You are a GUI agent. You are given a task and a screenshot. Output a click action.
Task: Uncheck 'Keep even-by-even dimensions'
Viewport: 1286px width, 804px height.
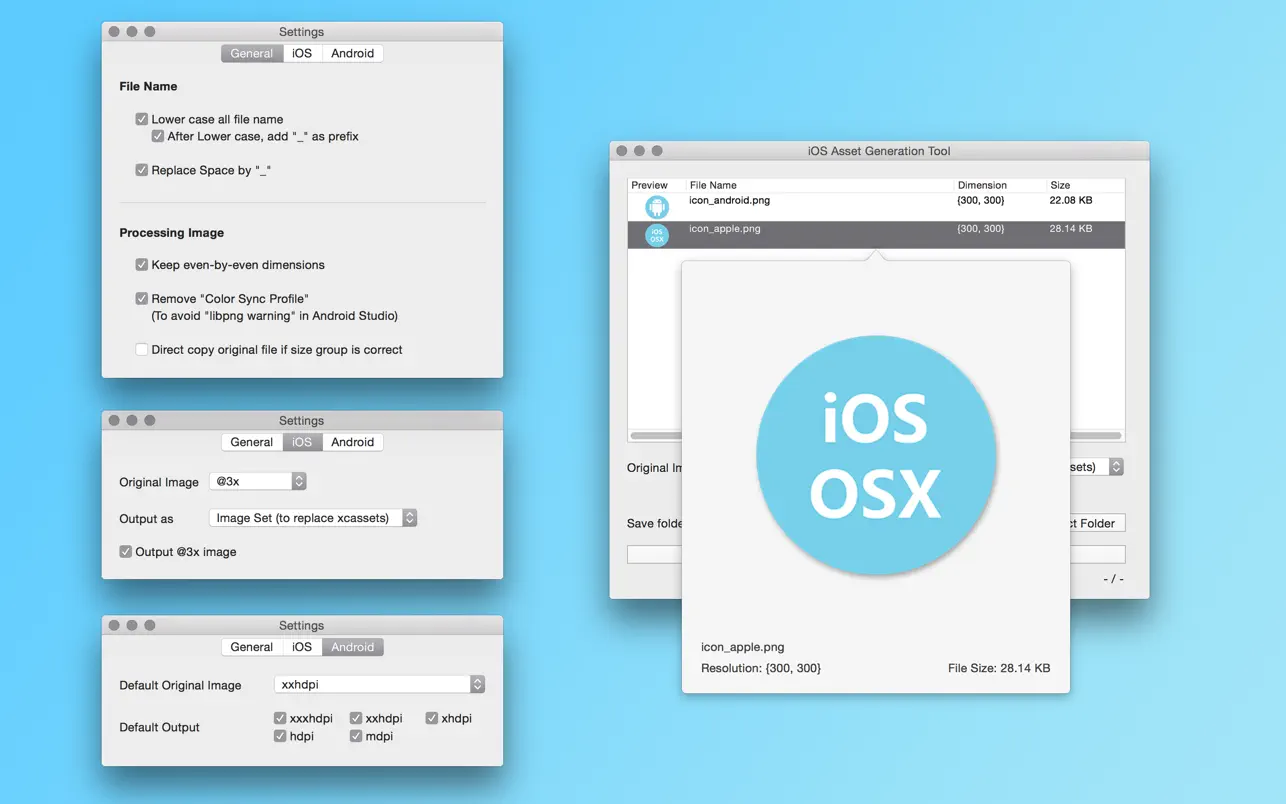tap(141, 265)
